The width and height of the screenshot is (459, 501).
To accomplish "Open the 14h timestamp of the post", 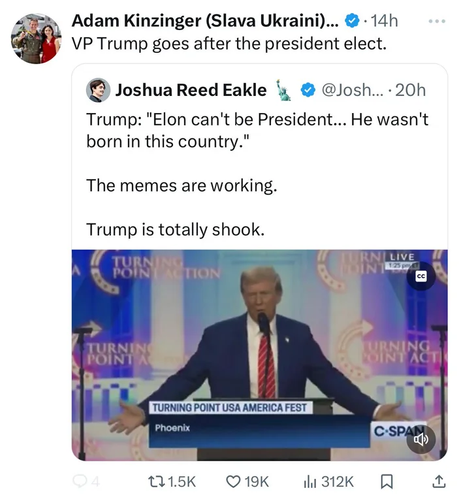I will pyautogui.click(x=384, y=21).
